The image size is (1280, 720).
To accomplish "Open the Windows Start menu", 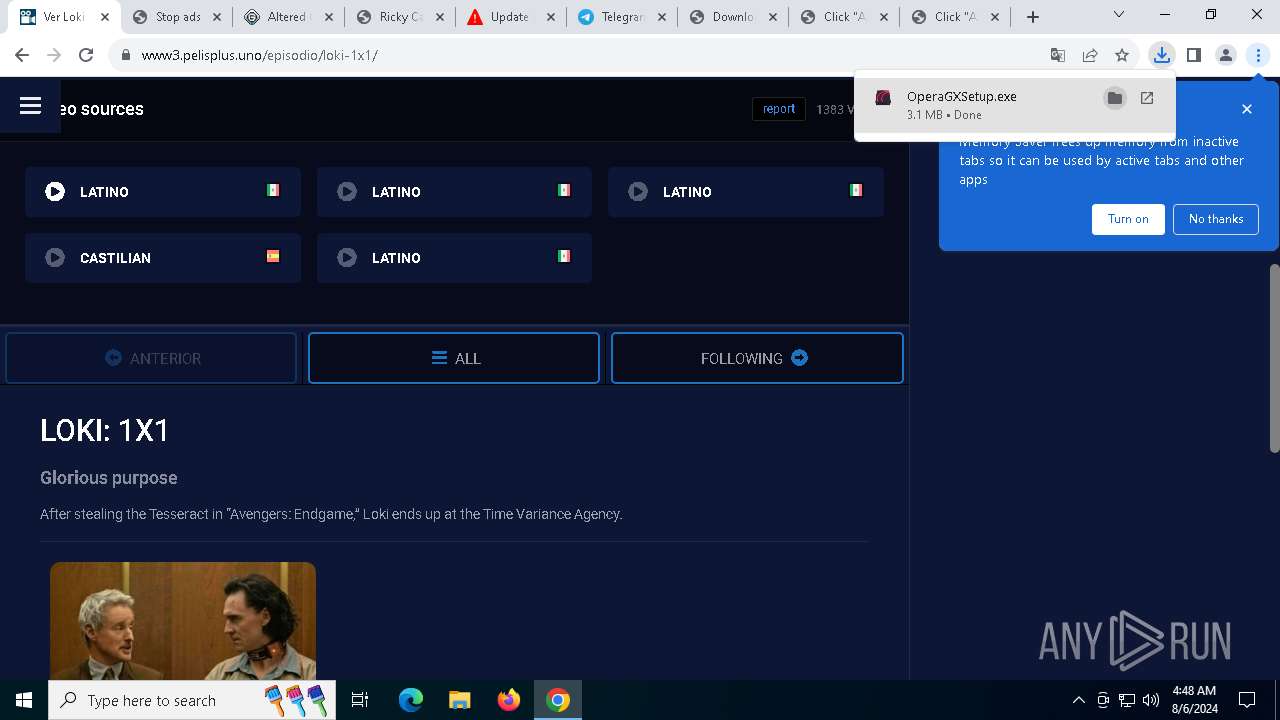I will pyautogui.click(x=24, y=700).
